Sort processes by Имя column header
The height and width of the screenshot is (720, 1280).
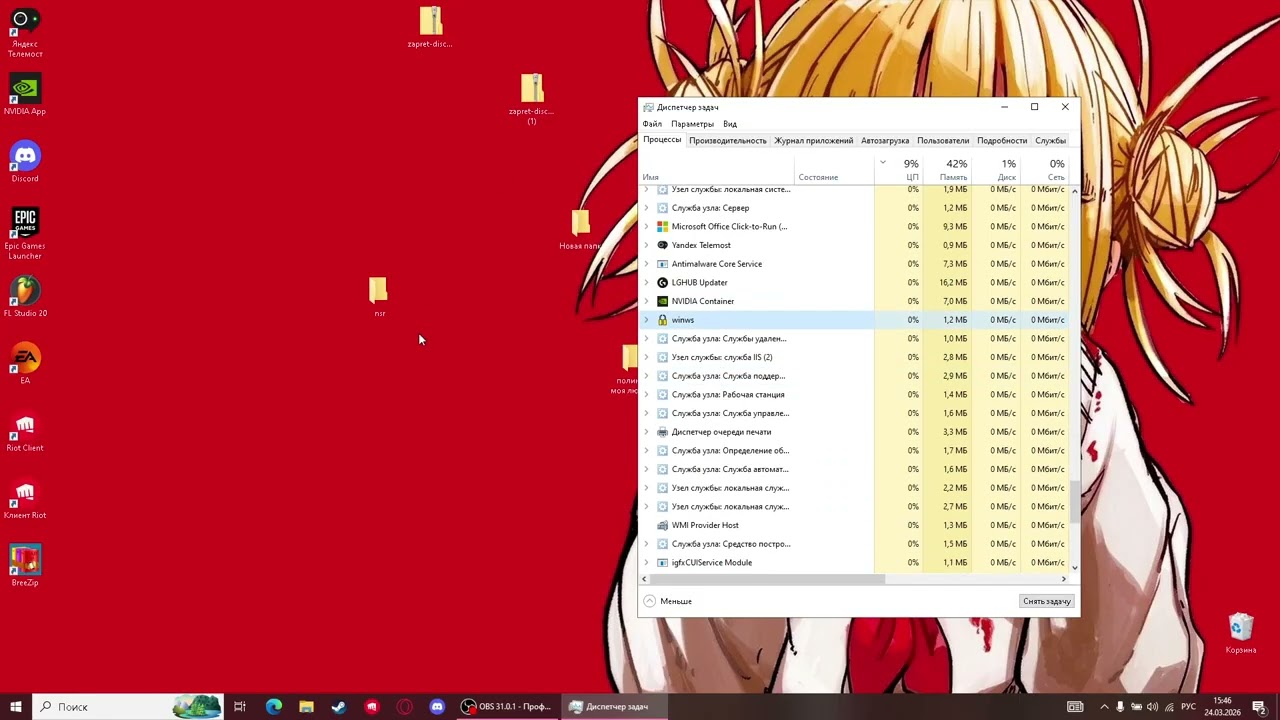click(x=717, y=169)
